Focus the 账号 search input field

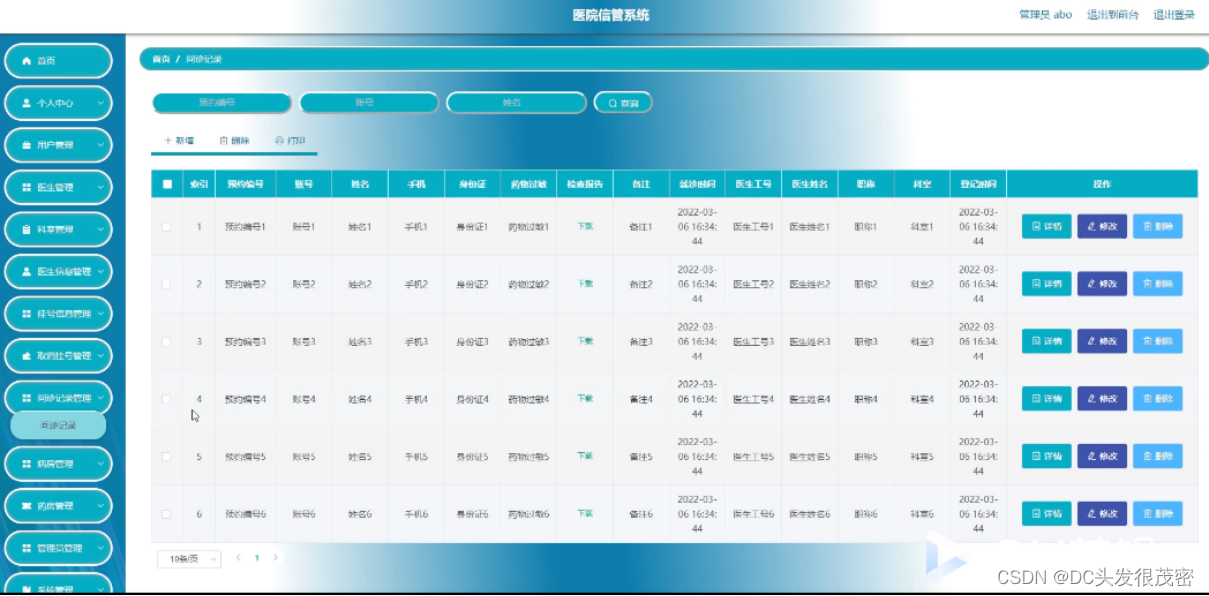(x=369, y=103)
